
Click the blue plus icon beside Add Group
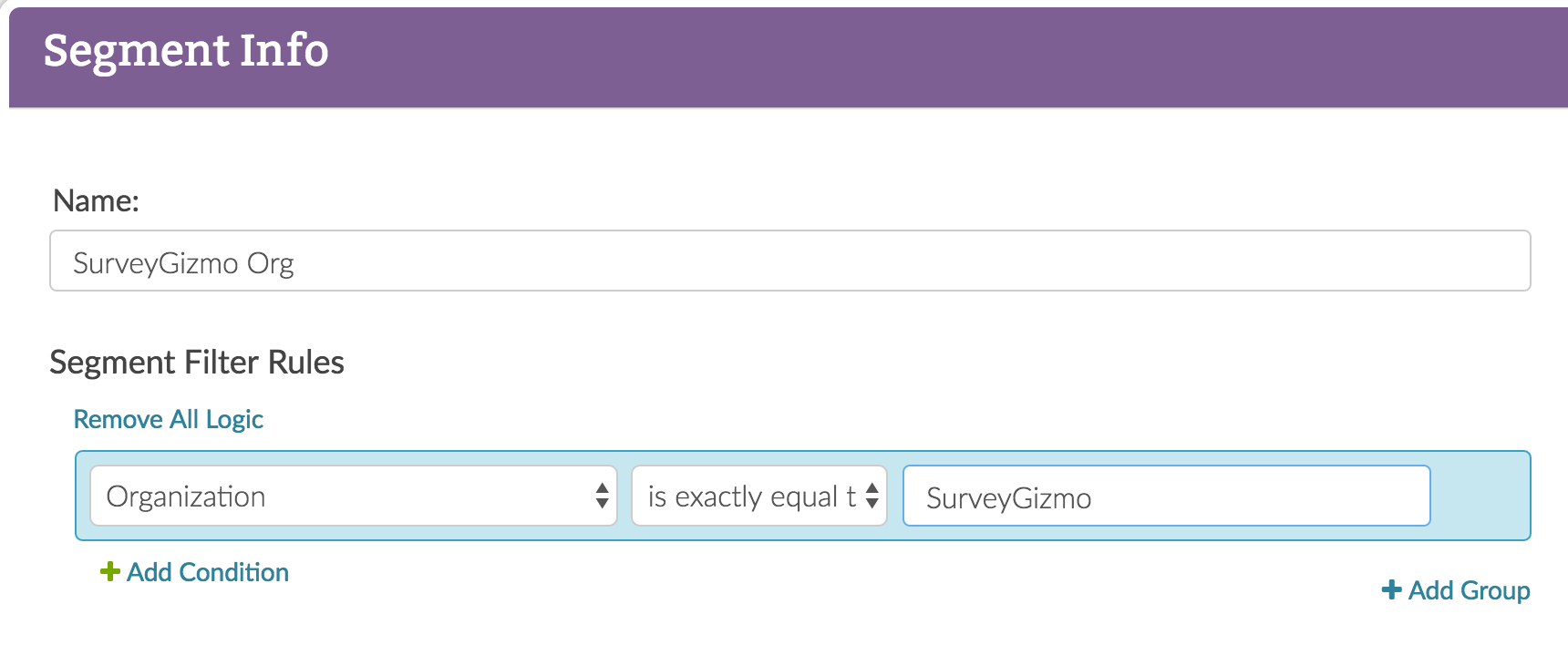click(x=1391, y=590)
